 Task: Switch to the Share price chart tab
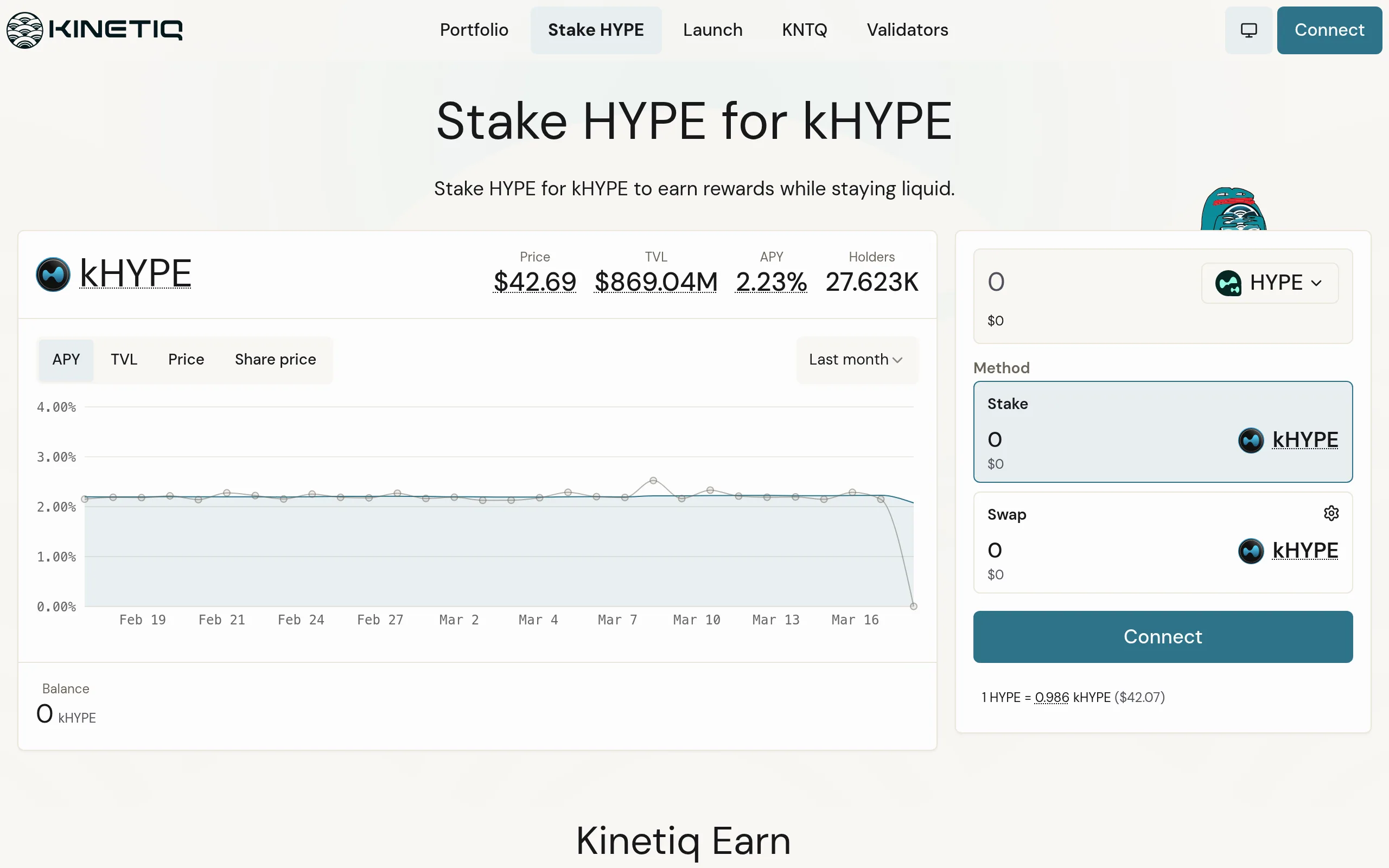tap(276, 359)
